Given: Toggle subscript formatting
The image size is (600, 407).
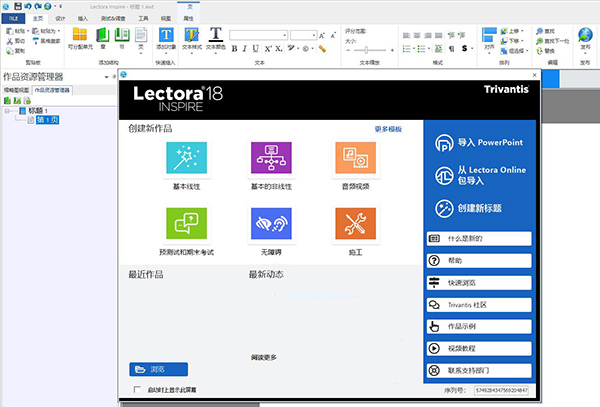Looking at the screenshot, I should click(x=279, y=49).
